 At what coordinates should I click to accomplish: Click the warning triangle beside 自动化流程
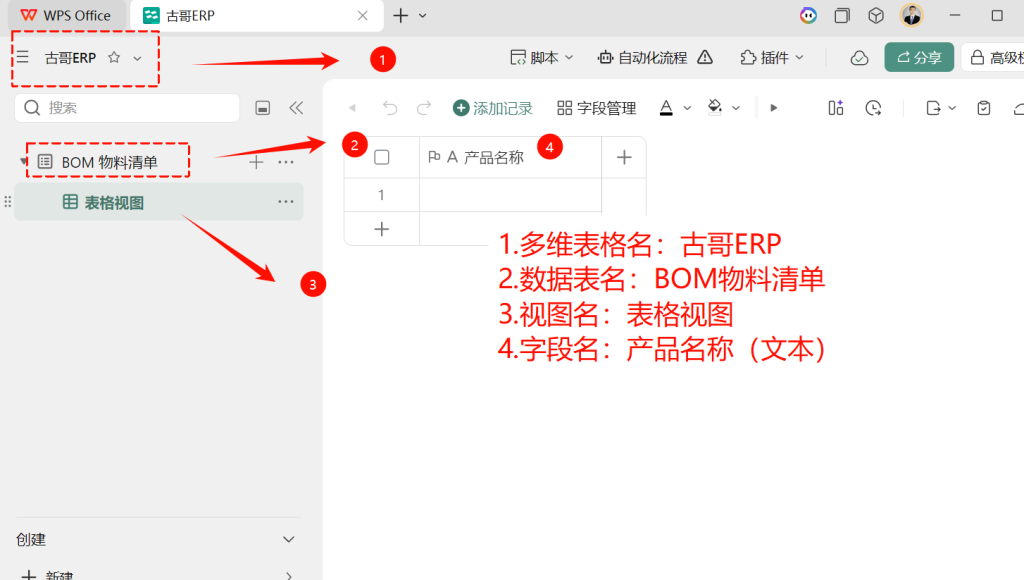click(705, 57)
